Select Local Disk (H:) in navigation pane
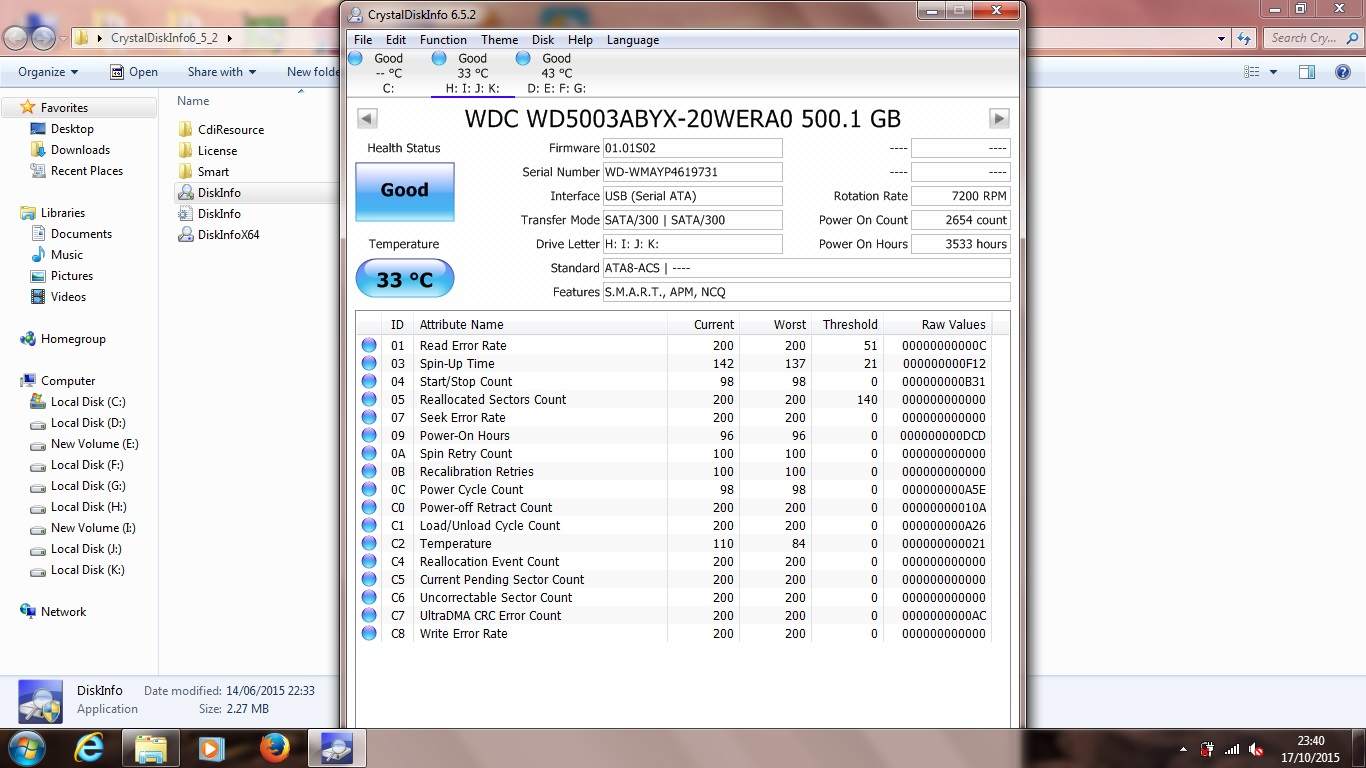Viewport: 1366px width, 768px height. coord(88,507)
